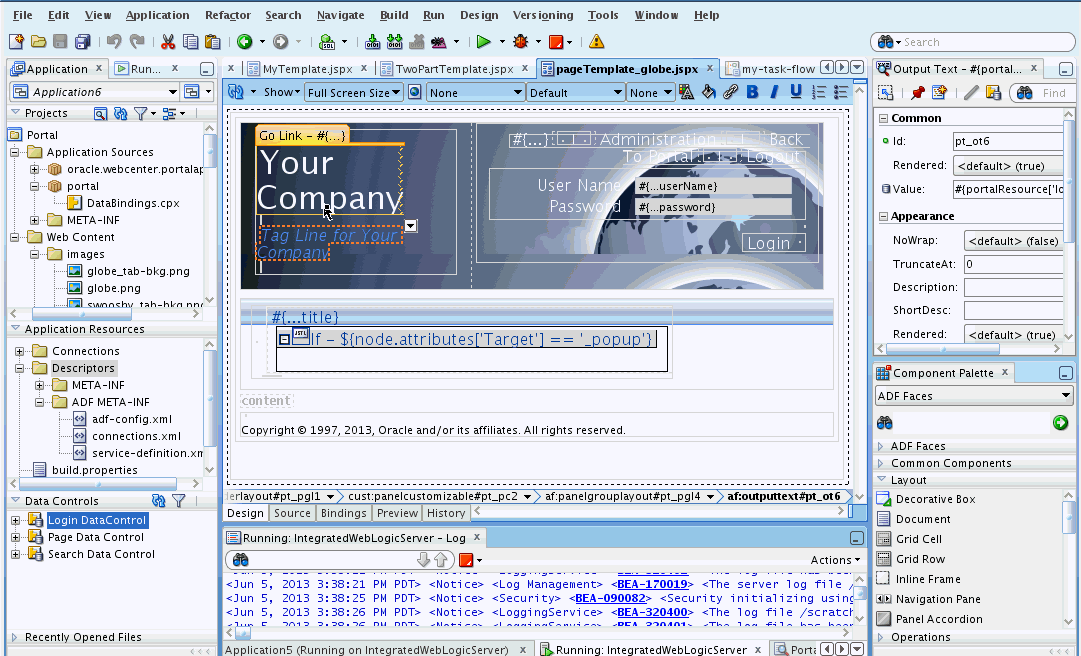Click the Debug ladybug icon
1081x656 pixels.
pyautogui.click(x=521, y=42)
